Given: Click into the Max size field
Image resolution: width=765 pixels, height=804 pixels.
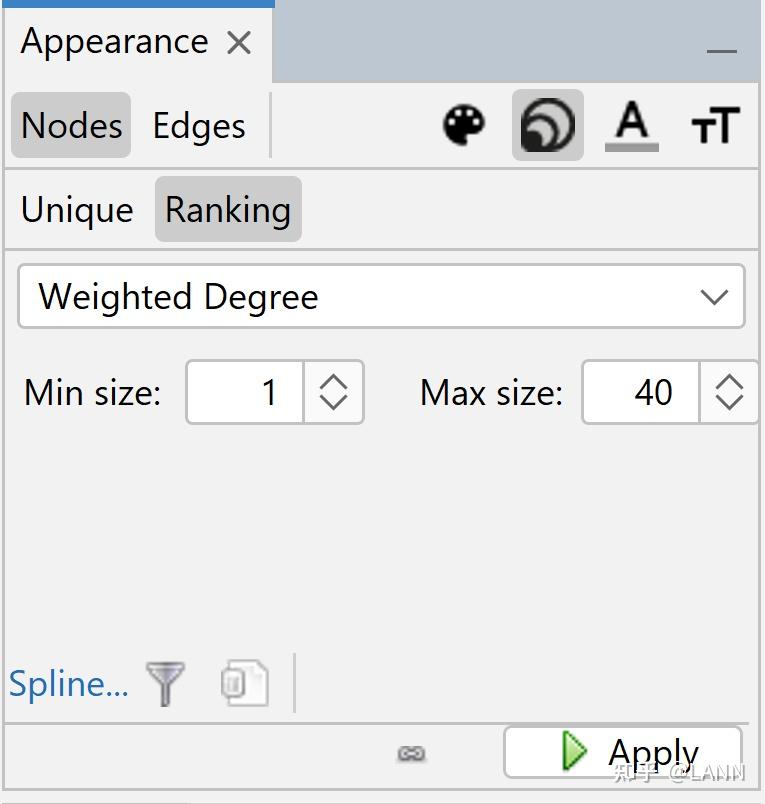Looking at the screenshot, I should pyautogui.click(x=641, y=392).
